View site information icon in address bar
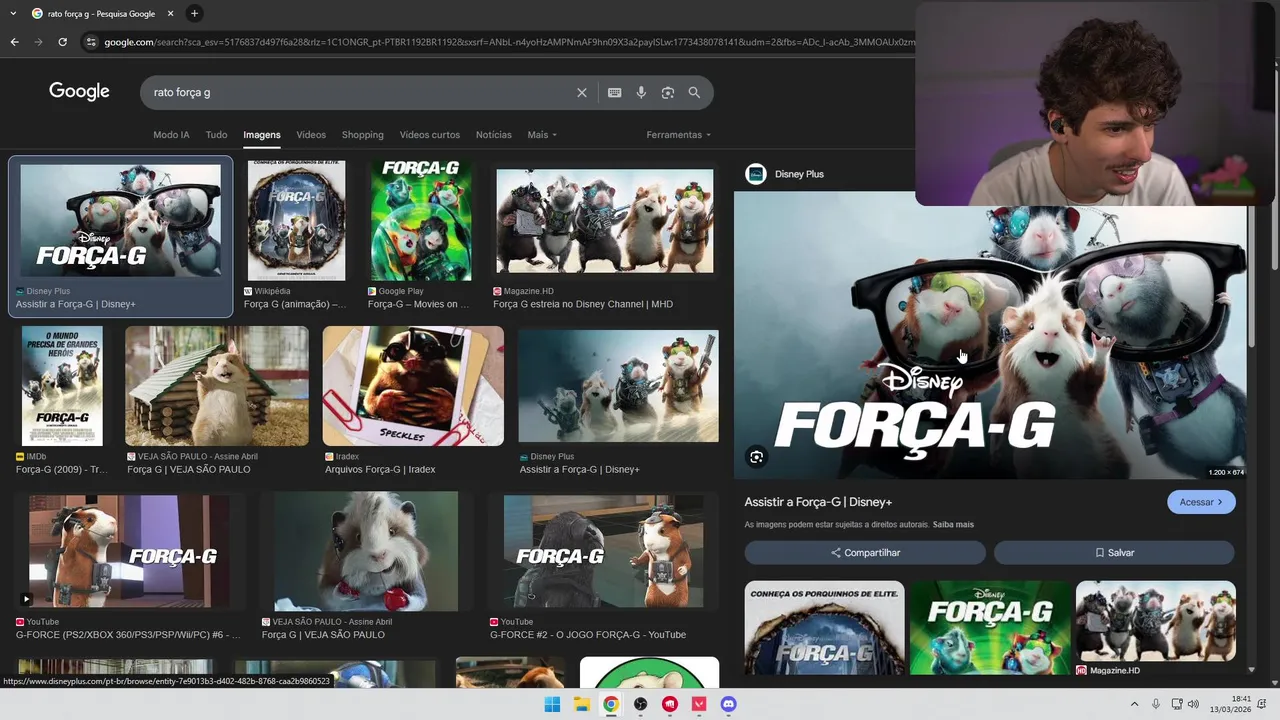The width and height of the screenshot is (1280, 720). 91,42
